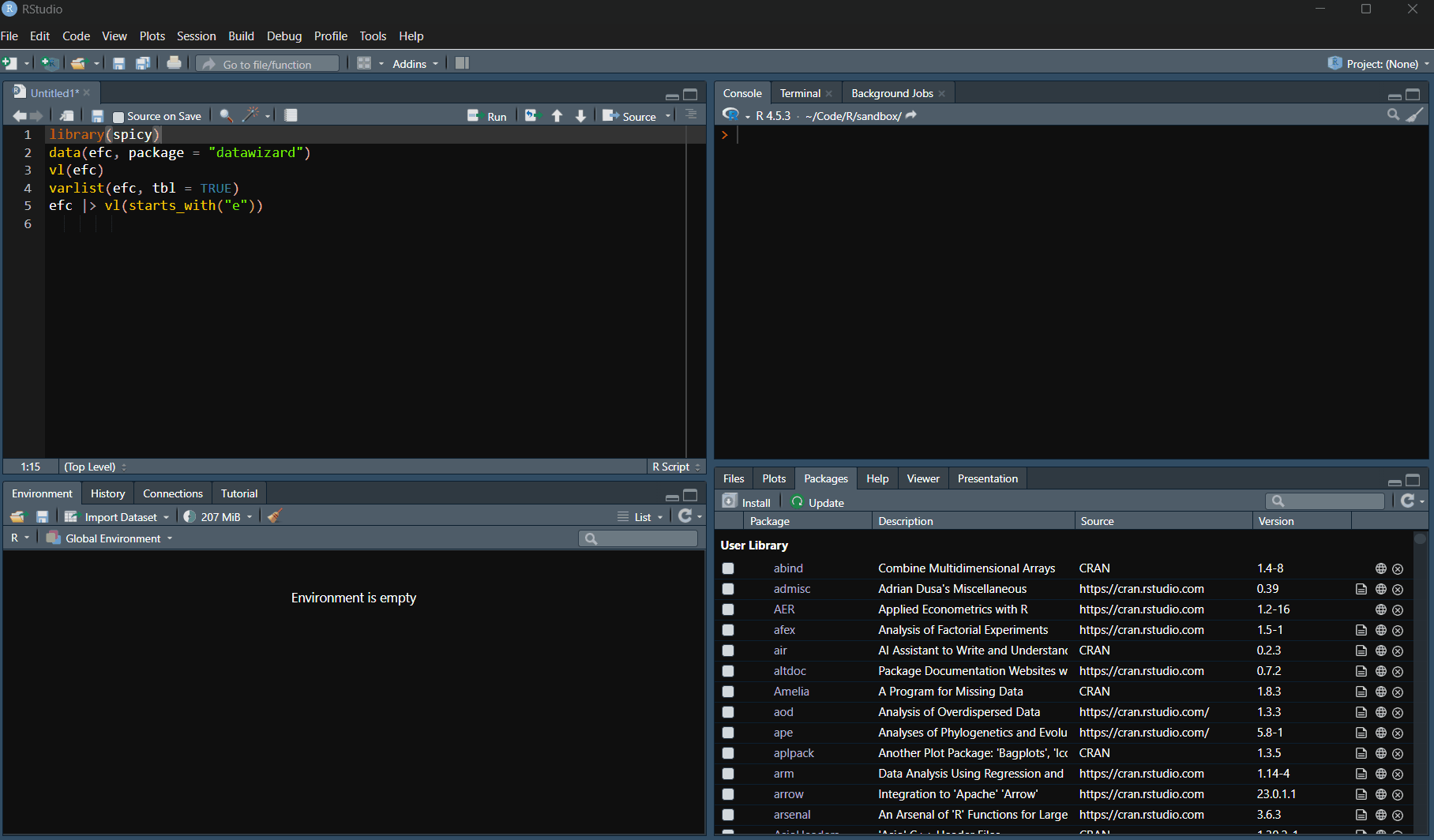The image size is (1434, 840).
Task: Open the Session menu
Action: click(196, 36)
